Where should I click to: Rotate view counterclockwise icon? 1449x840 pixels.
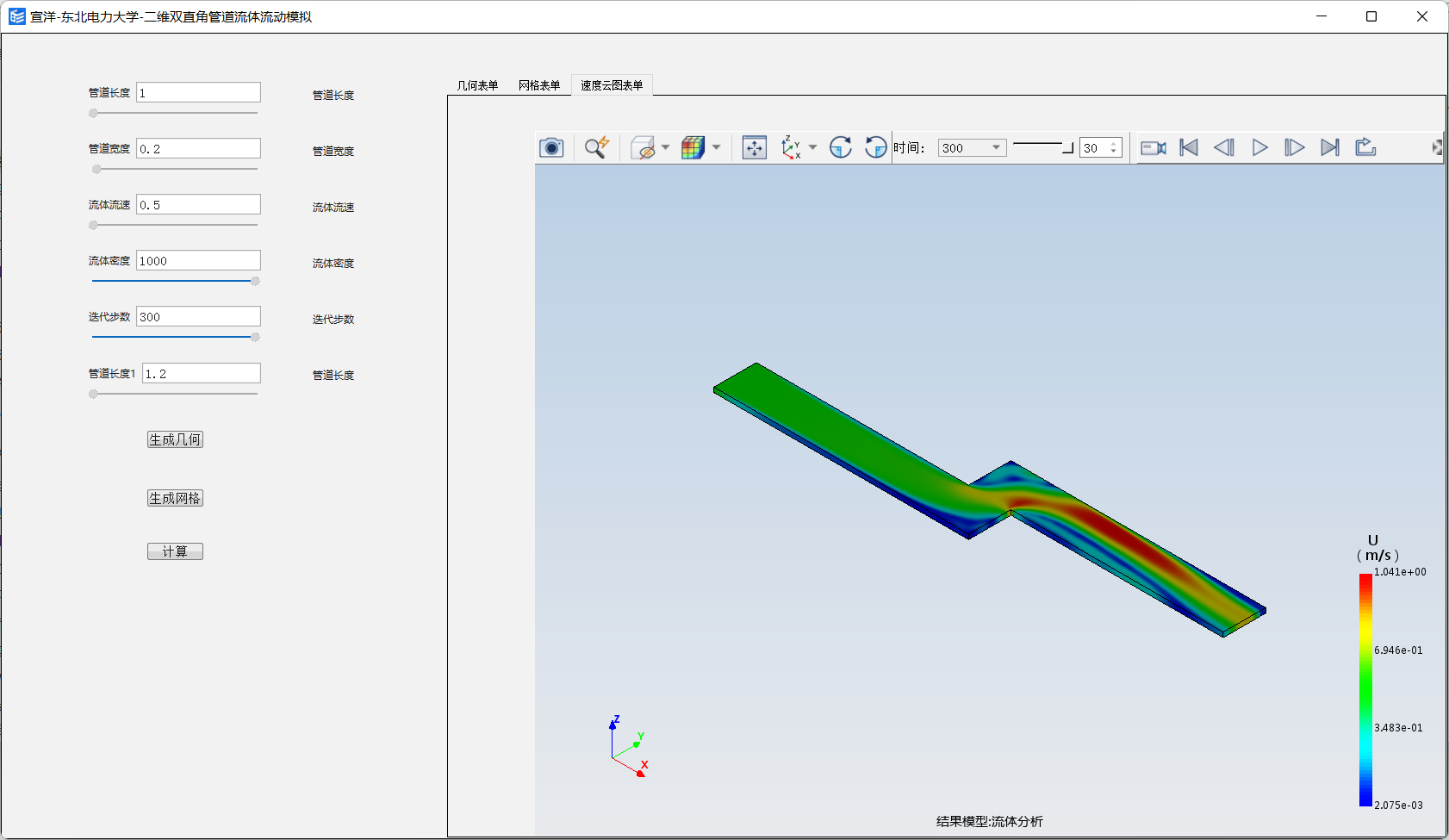[x=876, y=148]
